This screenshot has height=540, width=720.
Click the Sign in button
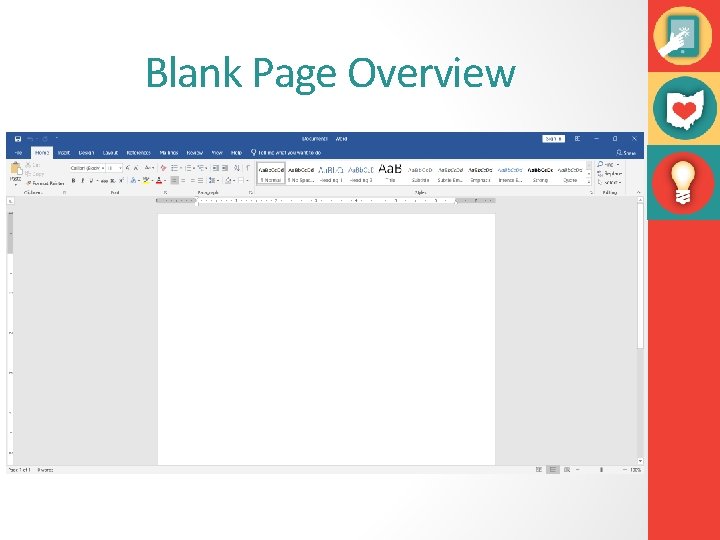coord(553,139)
